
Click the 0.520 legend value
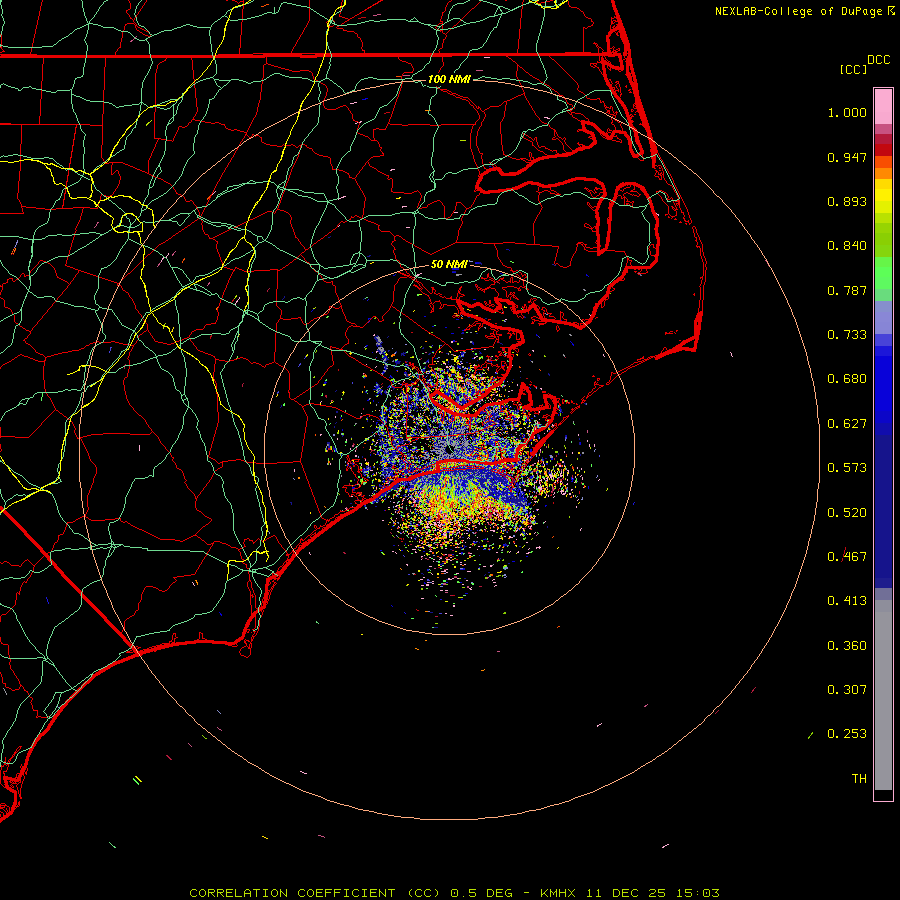pos(847,513)
